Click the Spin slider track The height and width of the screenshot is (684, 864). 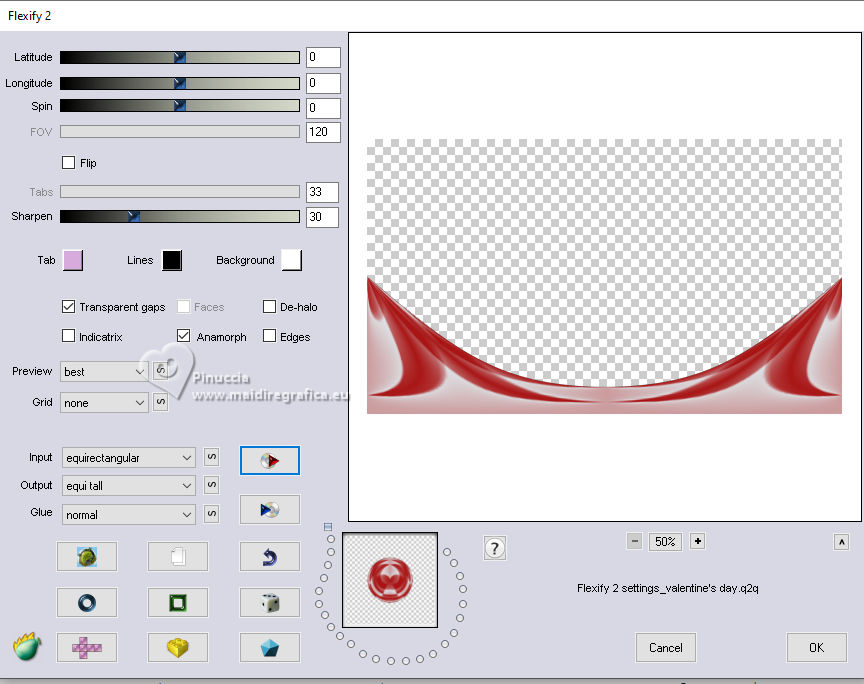click(x=180, y=105)
